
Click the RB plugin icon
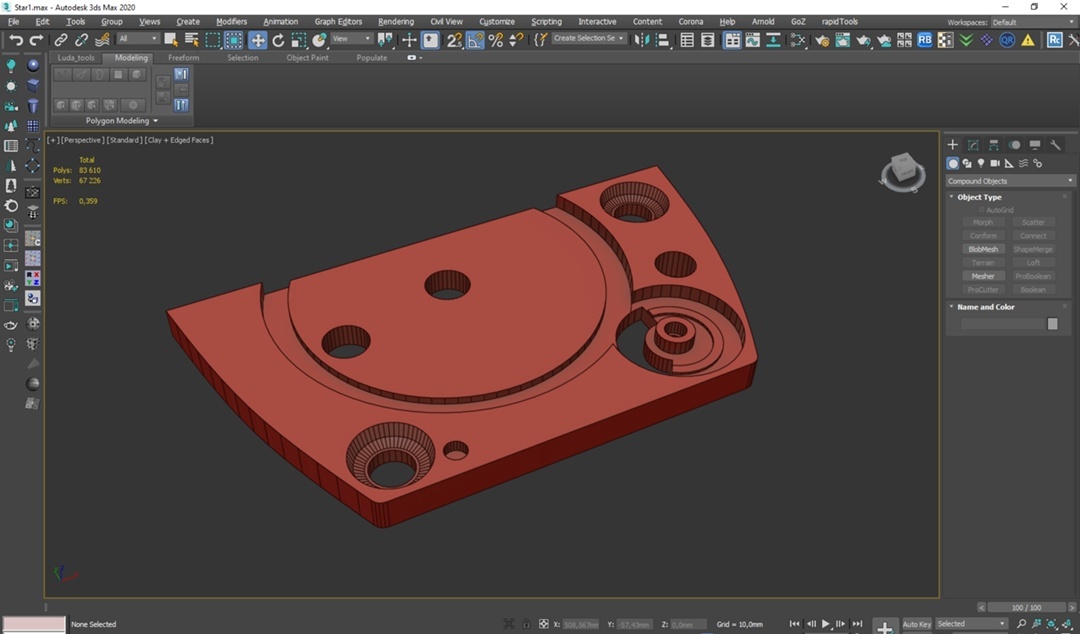click(x=924, y=40)
